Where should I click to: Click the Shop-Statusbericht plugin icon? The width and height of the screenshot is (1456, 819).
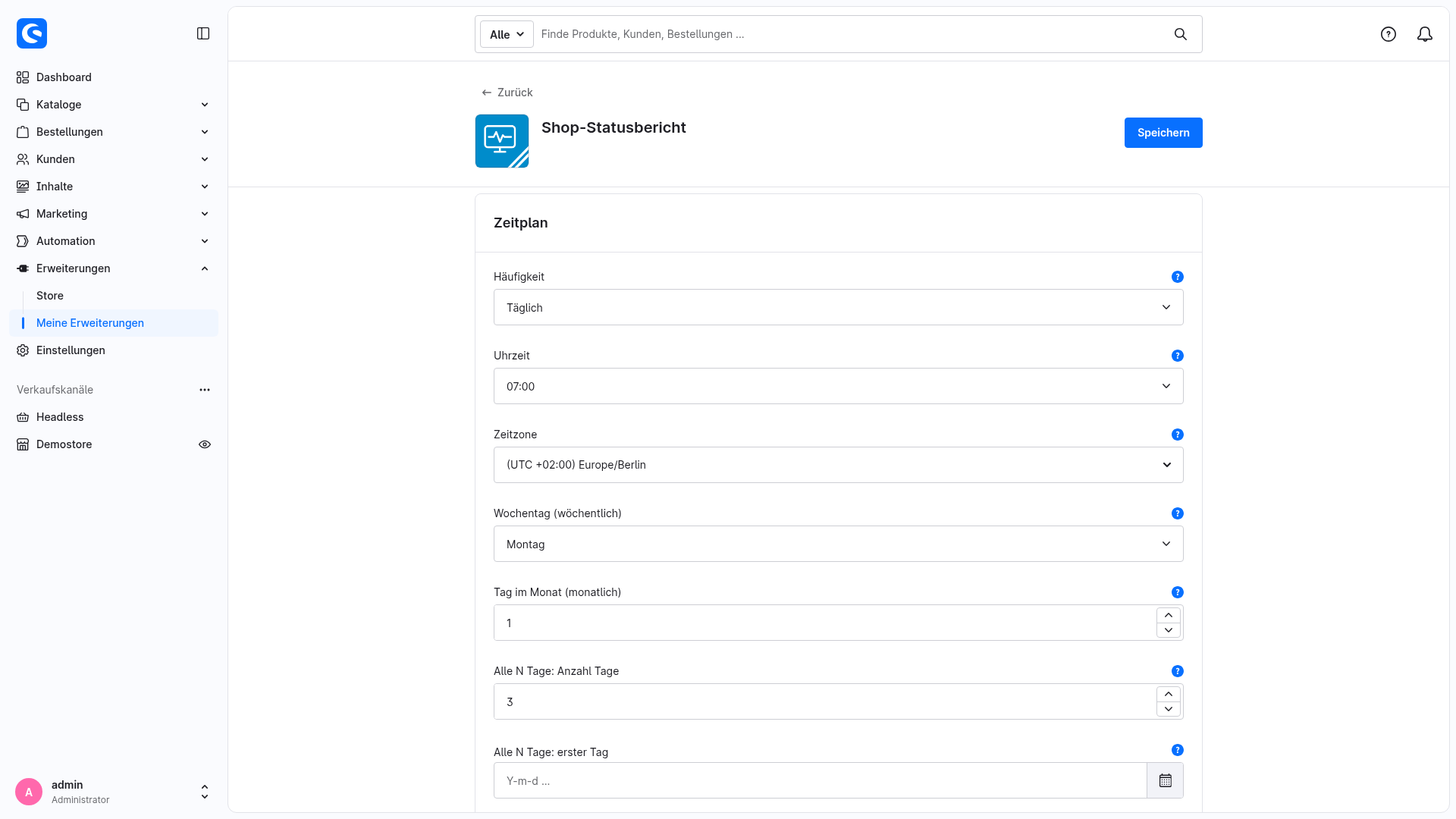coord(502,141)
